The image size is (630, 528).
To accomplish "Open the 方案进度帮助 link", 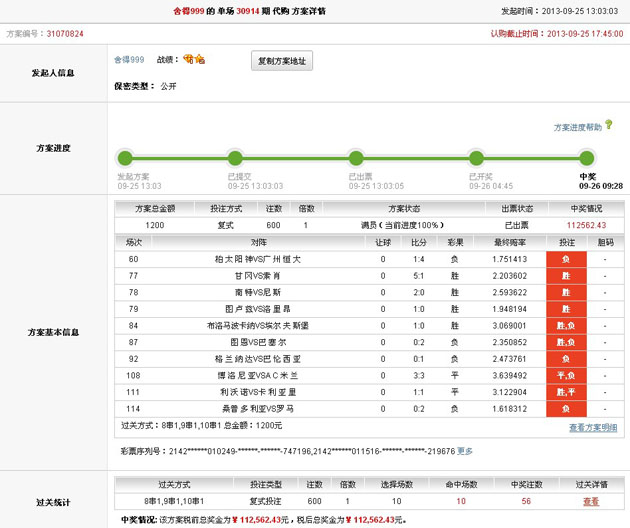I will click(578, 128).
